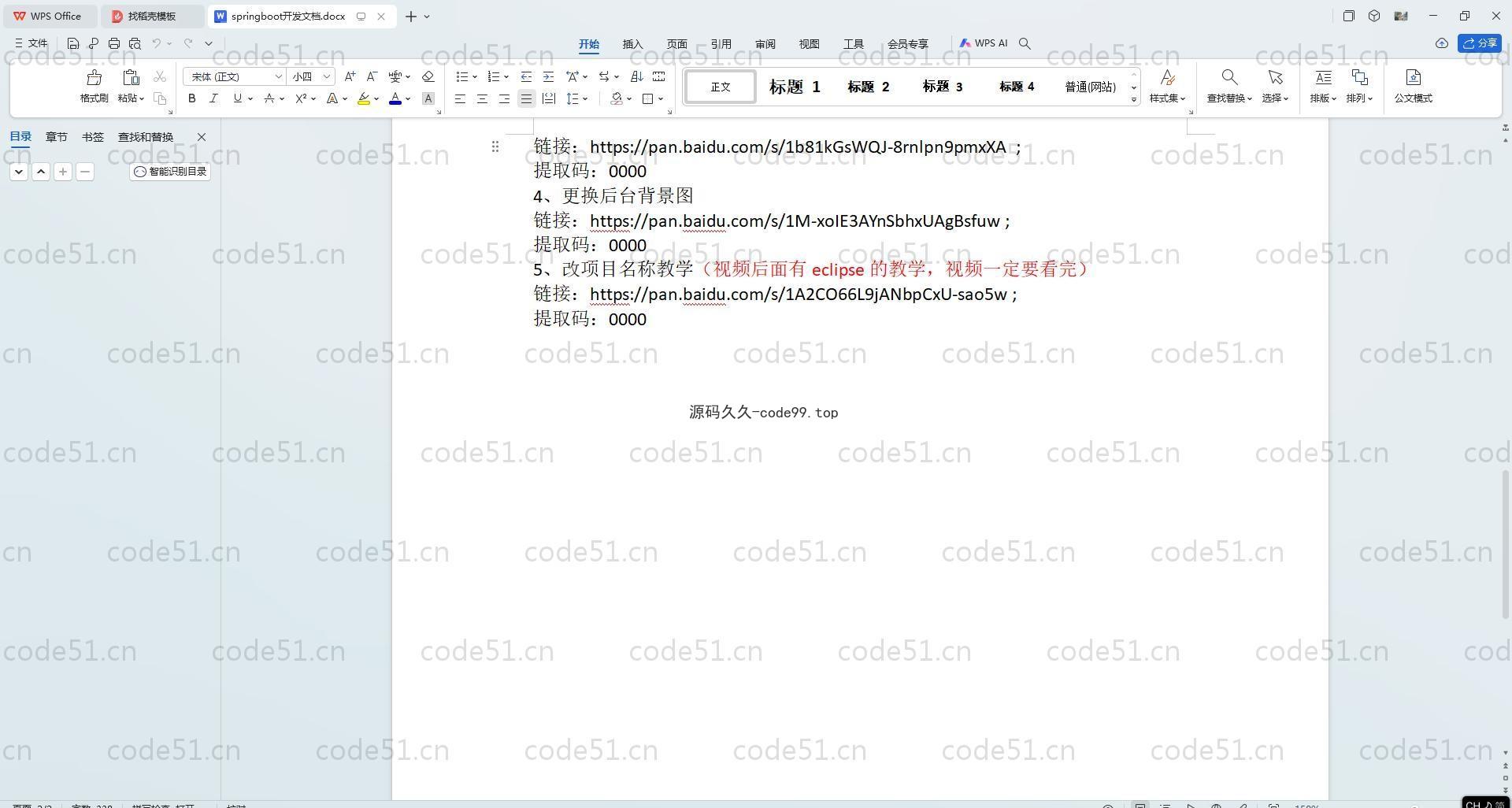
Task: Apply the 标题 1 heading style
Action: [x=795, y=87]
